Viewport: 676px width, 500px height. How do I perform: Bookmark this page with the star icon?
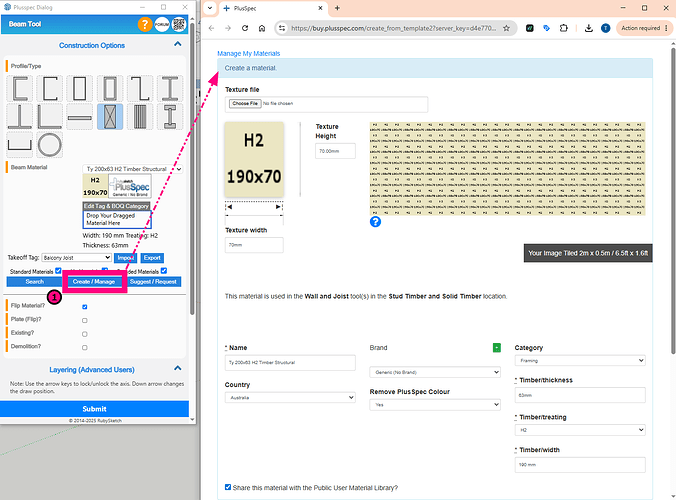(507, 28)
